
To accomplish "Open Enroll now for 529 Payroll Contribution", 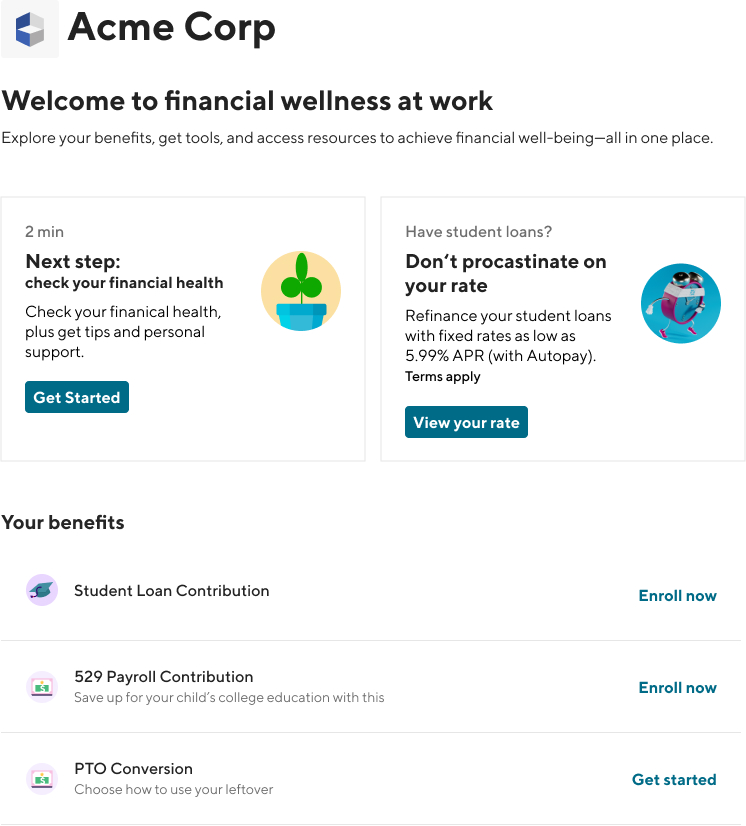I will 677,687.
